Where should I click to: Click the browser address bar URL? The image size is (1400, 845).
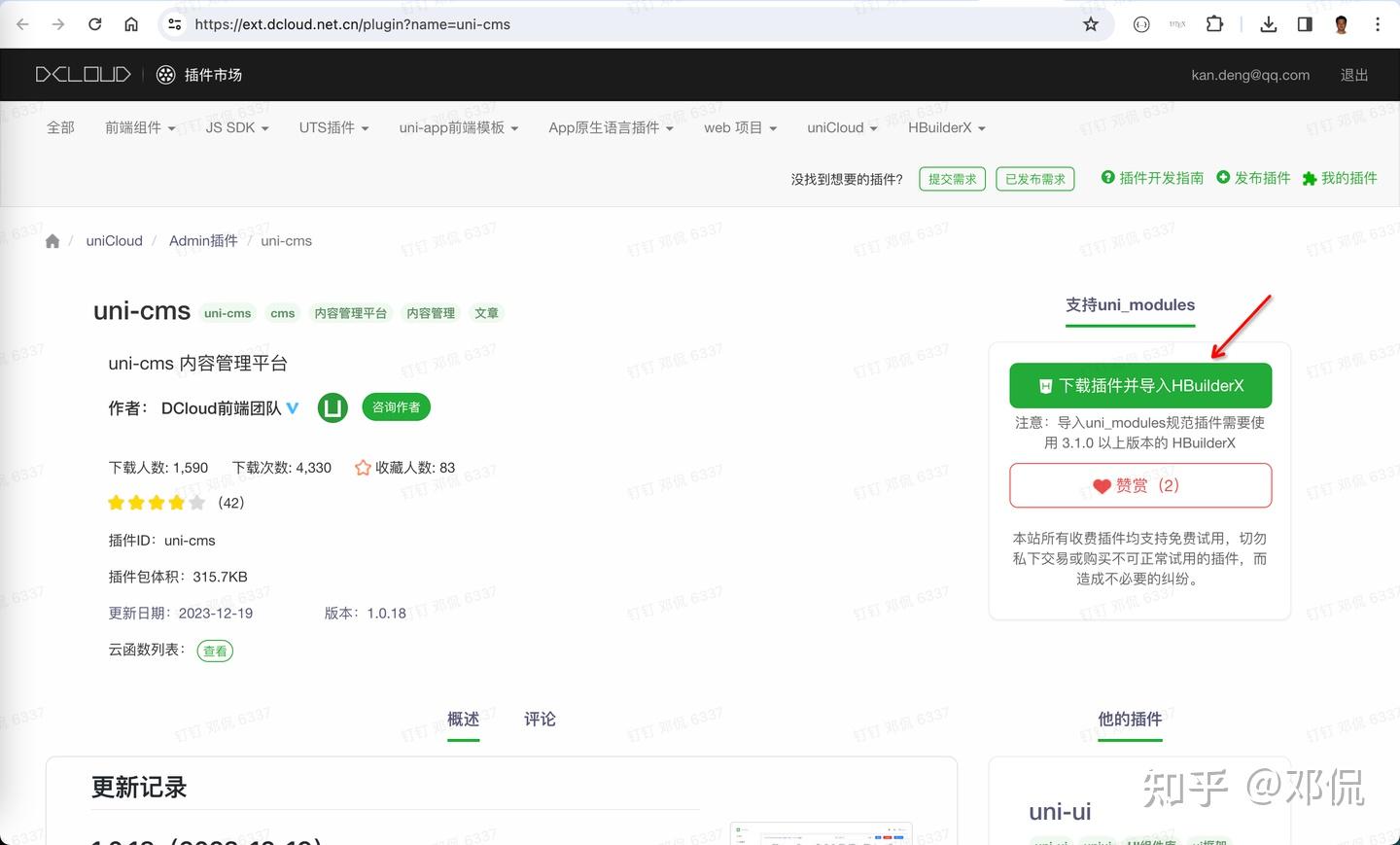click(x=352, y=24)
